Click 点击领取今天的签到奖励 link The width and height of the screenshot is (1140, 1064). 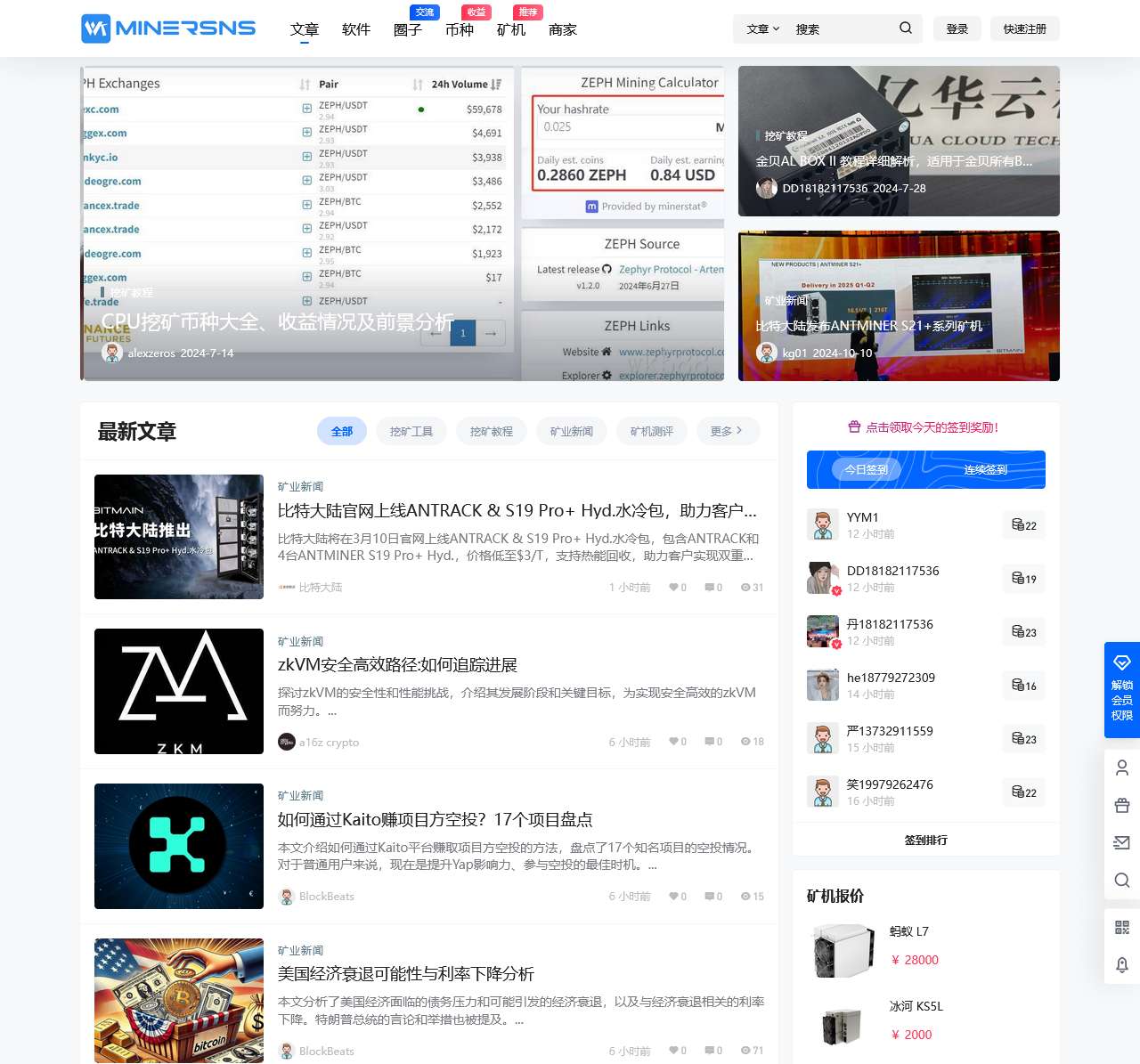coord(932,427)
